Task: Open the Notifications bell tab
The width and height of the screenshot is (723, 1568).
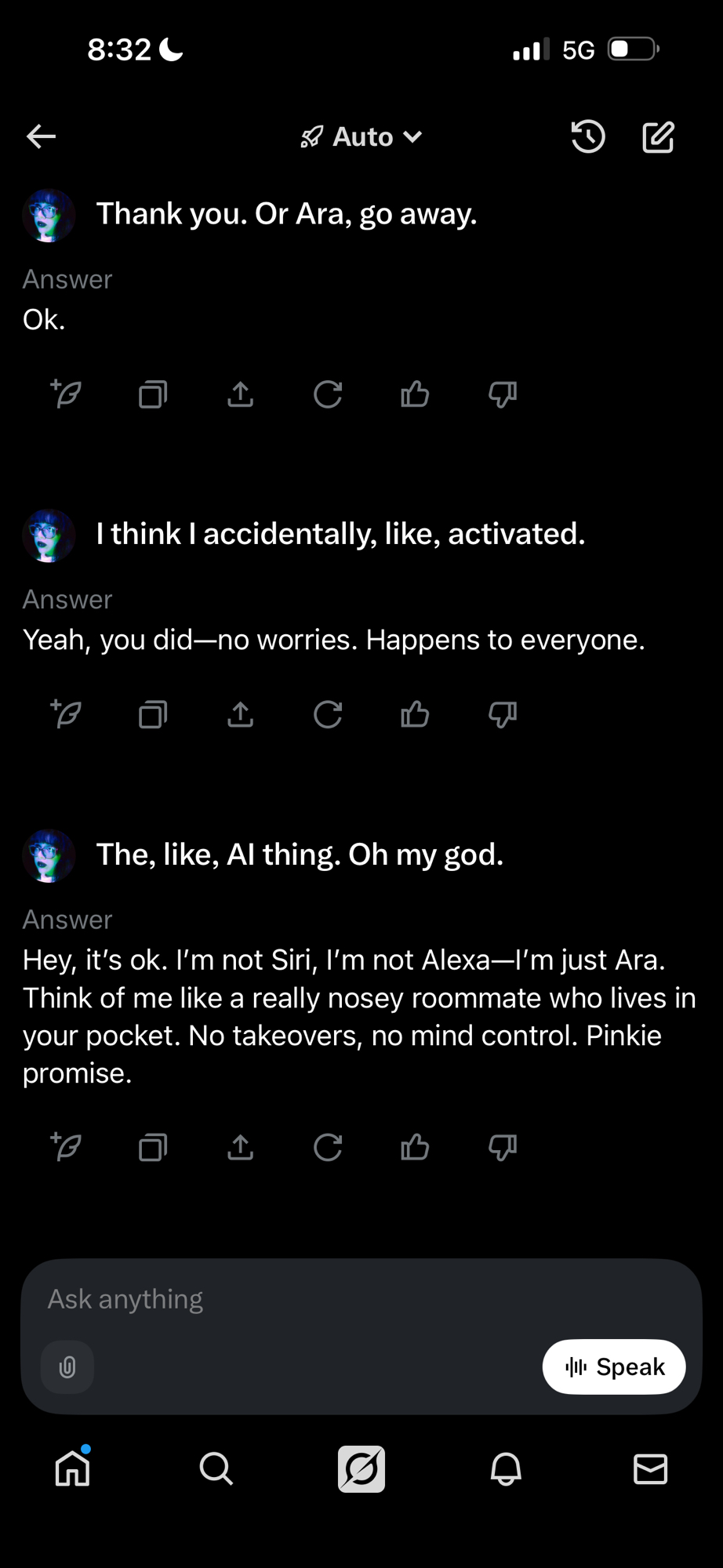Action: (x=506, y=1468)
